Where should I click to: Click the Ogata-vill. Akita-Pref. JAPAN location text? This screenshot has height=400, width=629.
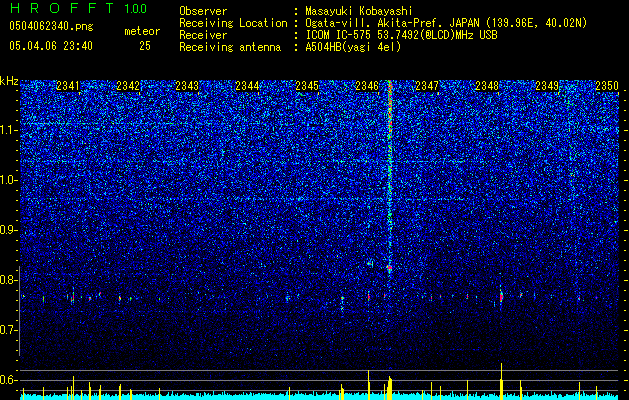(446, 23)
